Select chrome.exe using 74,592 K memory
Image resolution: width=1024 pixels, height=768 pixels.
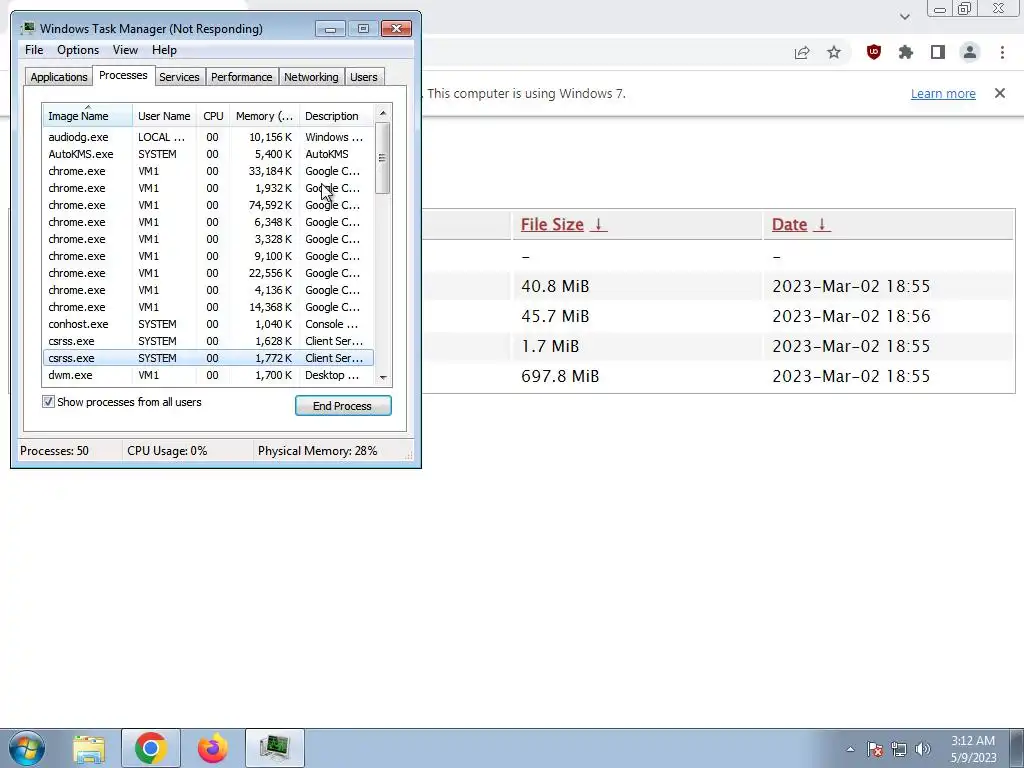coord(208,205)
